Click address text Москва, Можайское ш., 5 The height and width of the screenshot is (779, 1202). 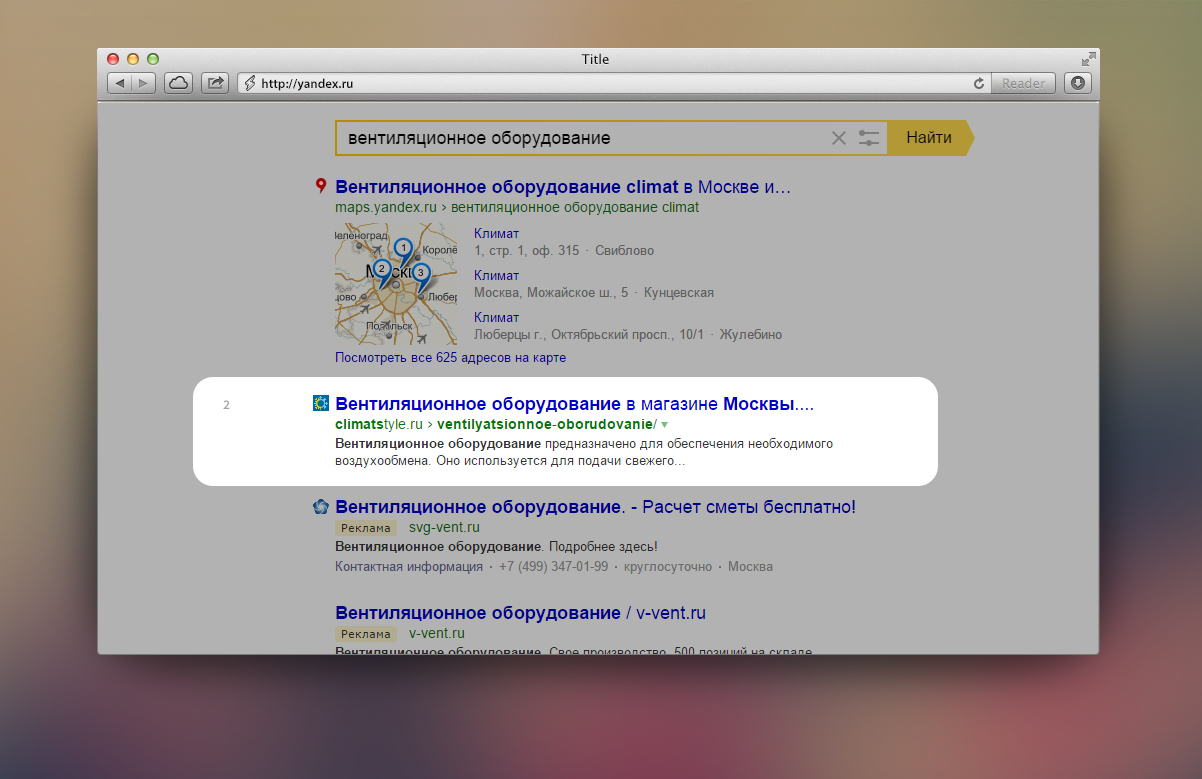[551, 293]
